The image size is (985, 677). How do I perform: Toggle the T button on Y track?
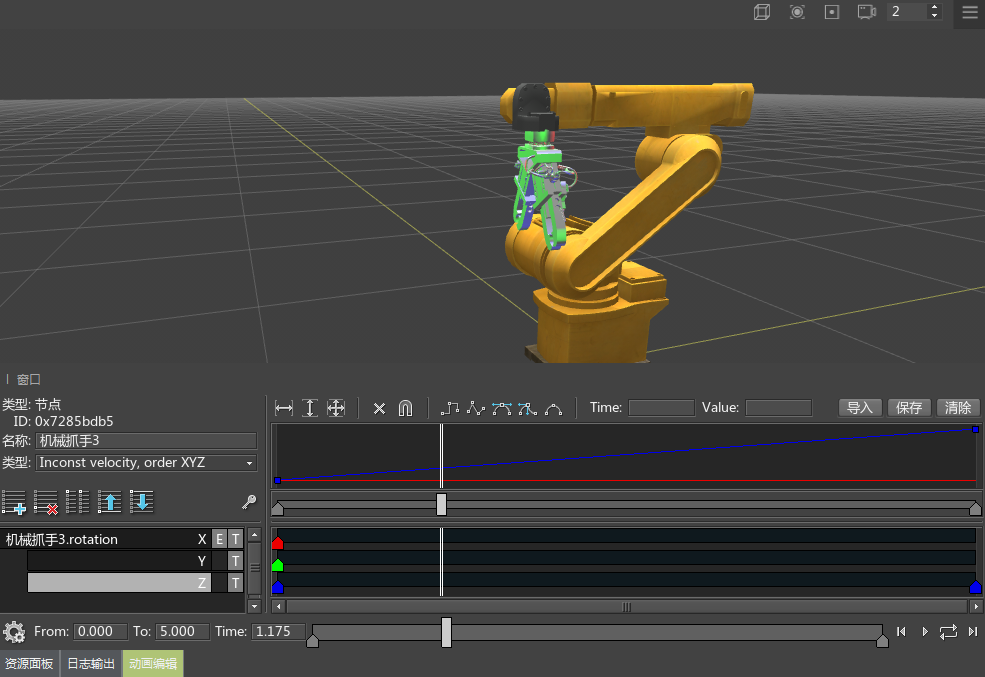[x=235, y=561]
